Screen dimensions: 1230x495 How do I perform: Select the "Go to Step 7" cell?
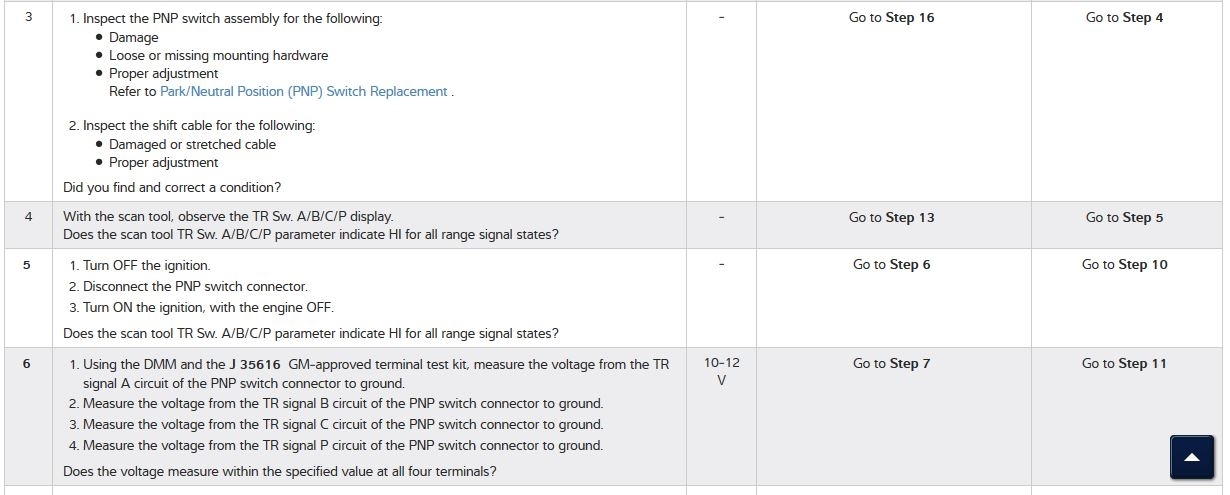pos(891,364)
